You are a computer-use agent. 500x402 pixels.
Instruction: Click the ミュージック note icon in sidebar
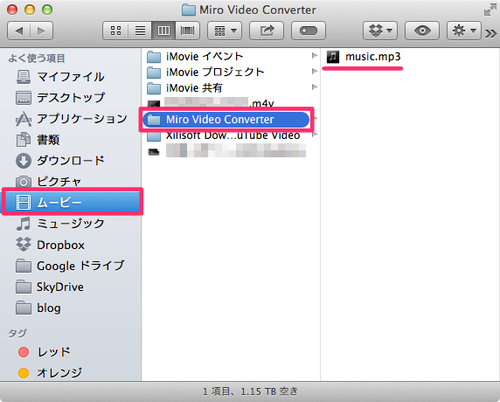click(23, 224)
